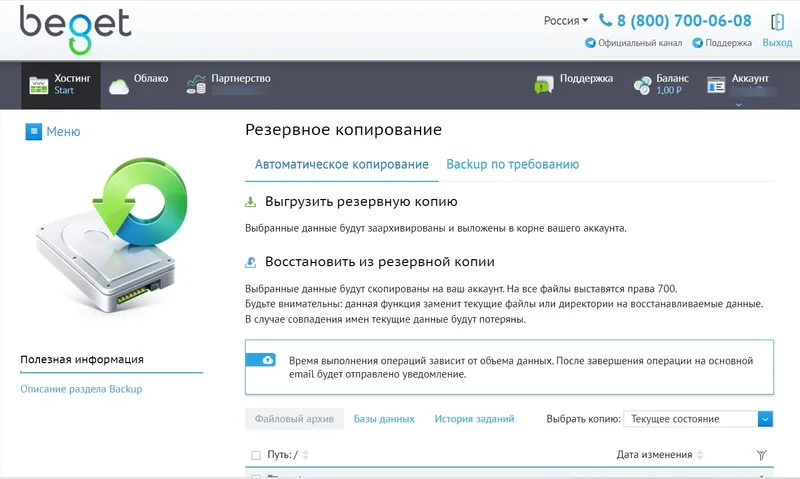Open the Выбрать копию combo box

tap(698, 419)
